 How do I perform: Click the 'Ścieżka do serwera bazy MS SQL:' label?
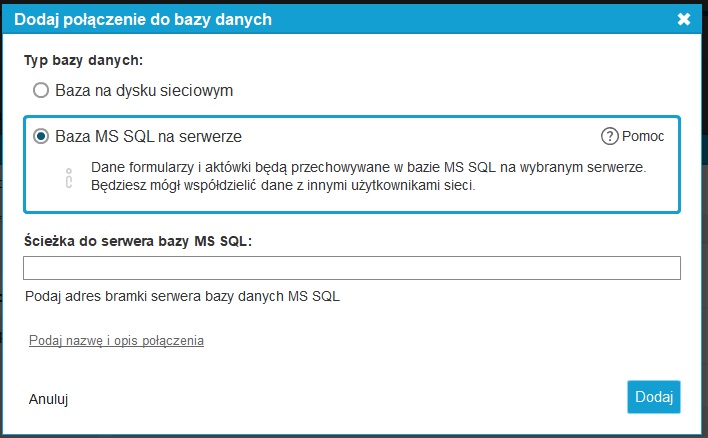[138, 241]
